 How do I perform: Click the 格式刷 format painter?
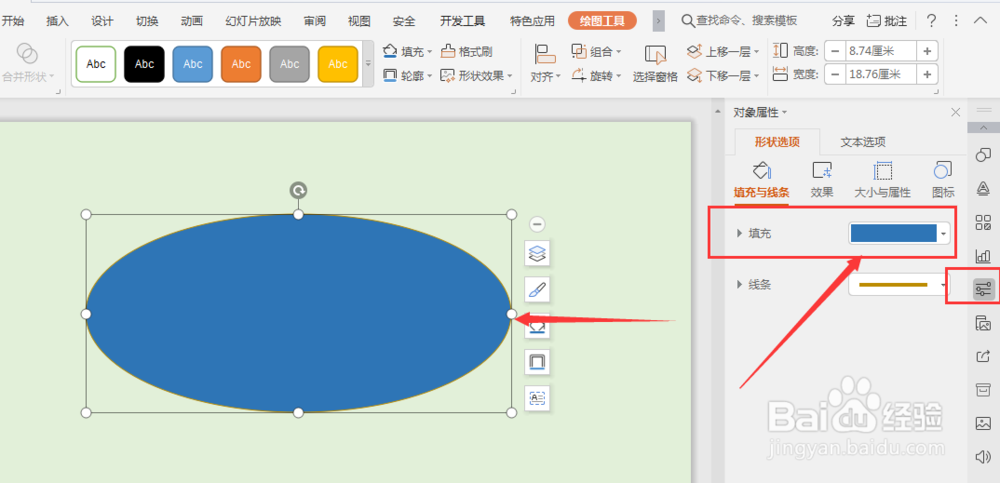point(467,51)
